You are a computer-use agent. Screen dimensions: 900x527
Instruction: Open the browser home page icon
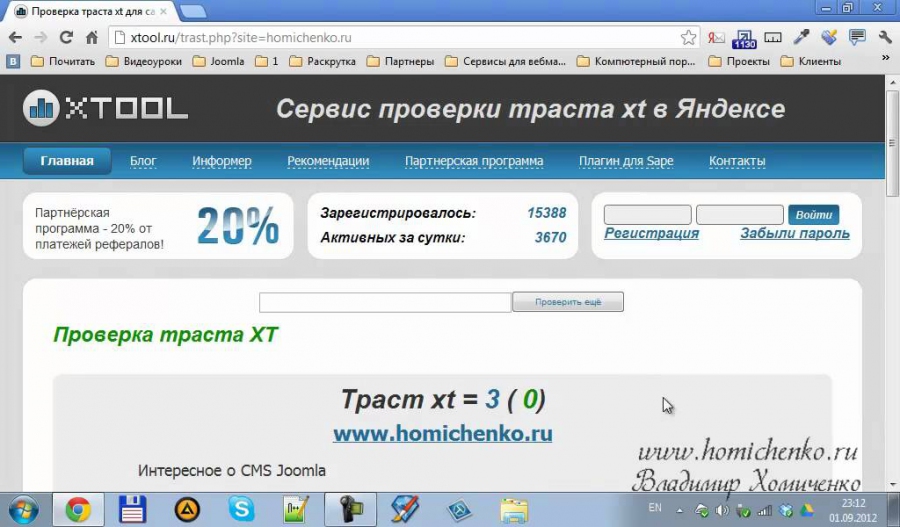tap(92, 38)
